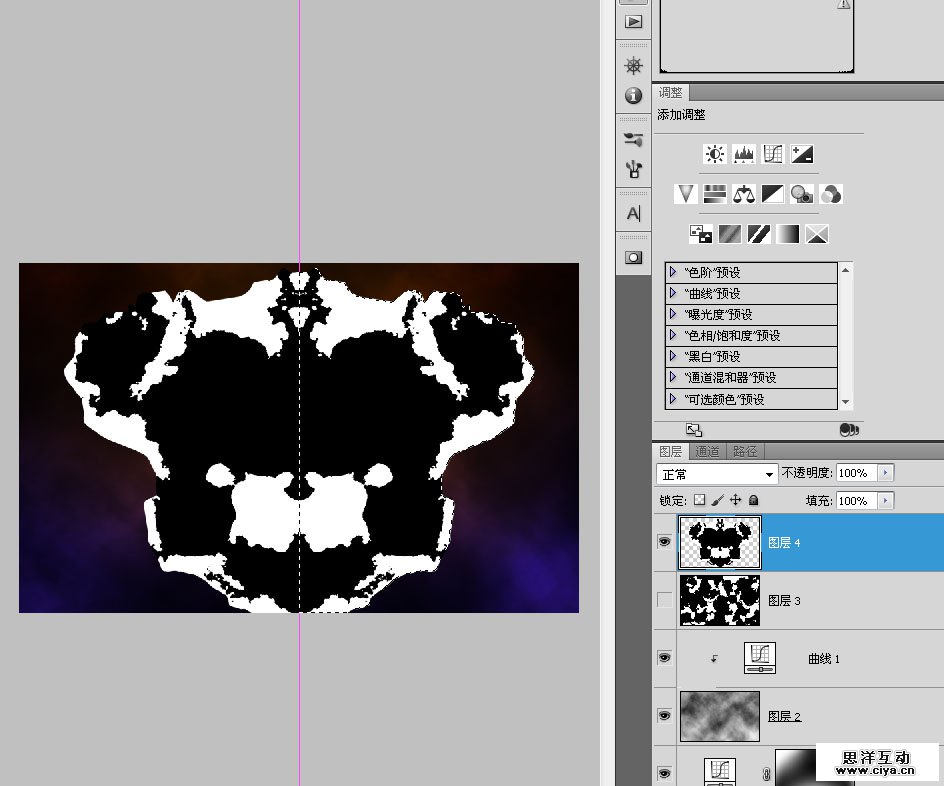Image resolution: width=944 pixels, height=786 pixels.
Task: Click the Color Balance scales icon
Action: coord(743,194)
